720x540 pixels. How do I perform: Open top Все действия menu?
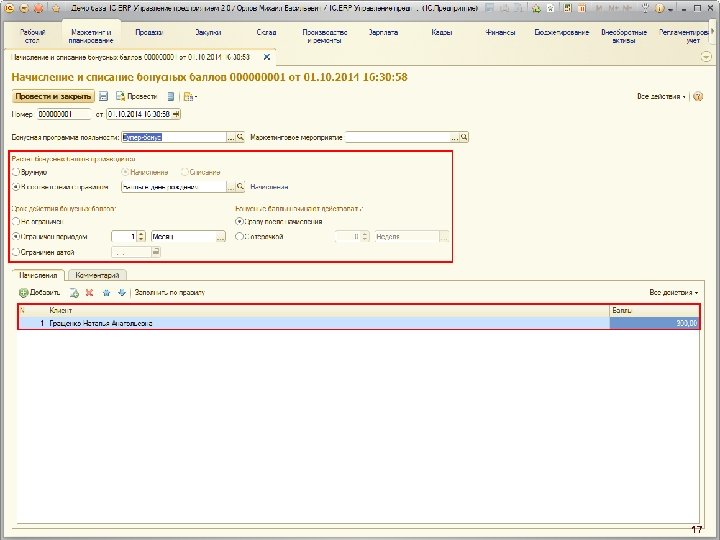tap(661, 96)
